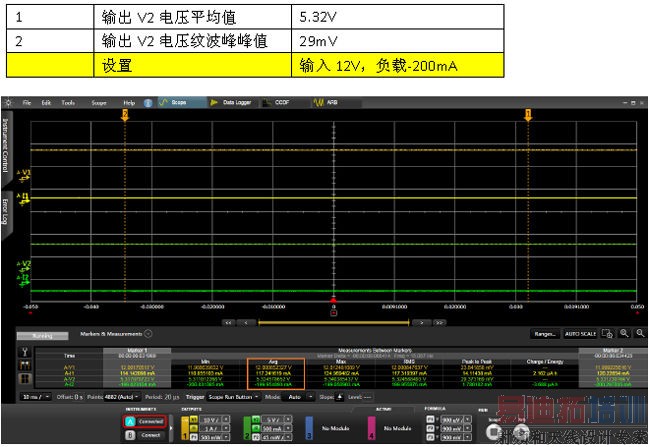Screen dimensions: 650x447
Task: Switch to the Scope tab
Action: [x=182, y=102]
